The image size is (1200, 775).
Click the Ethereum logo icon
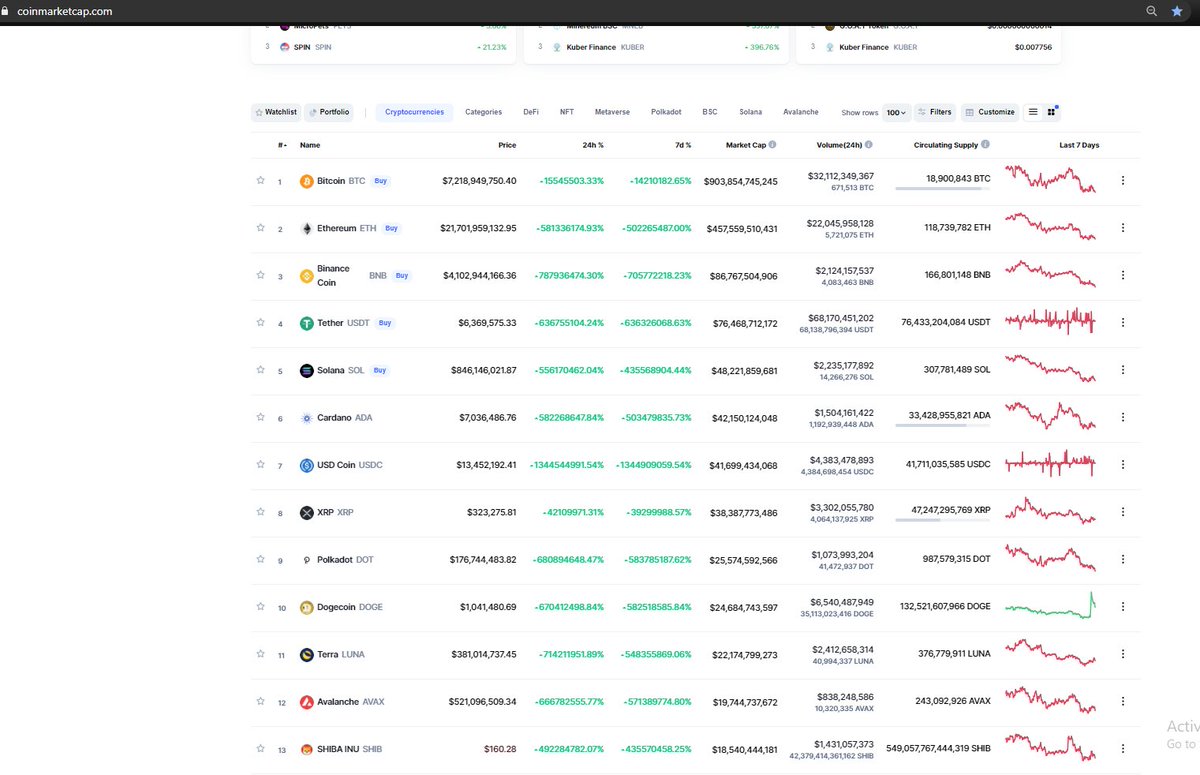point(307,228)
